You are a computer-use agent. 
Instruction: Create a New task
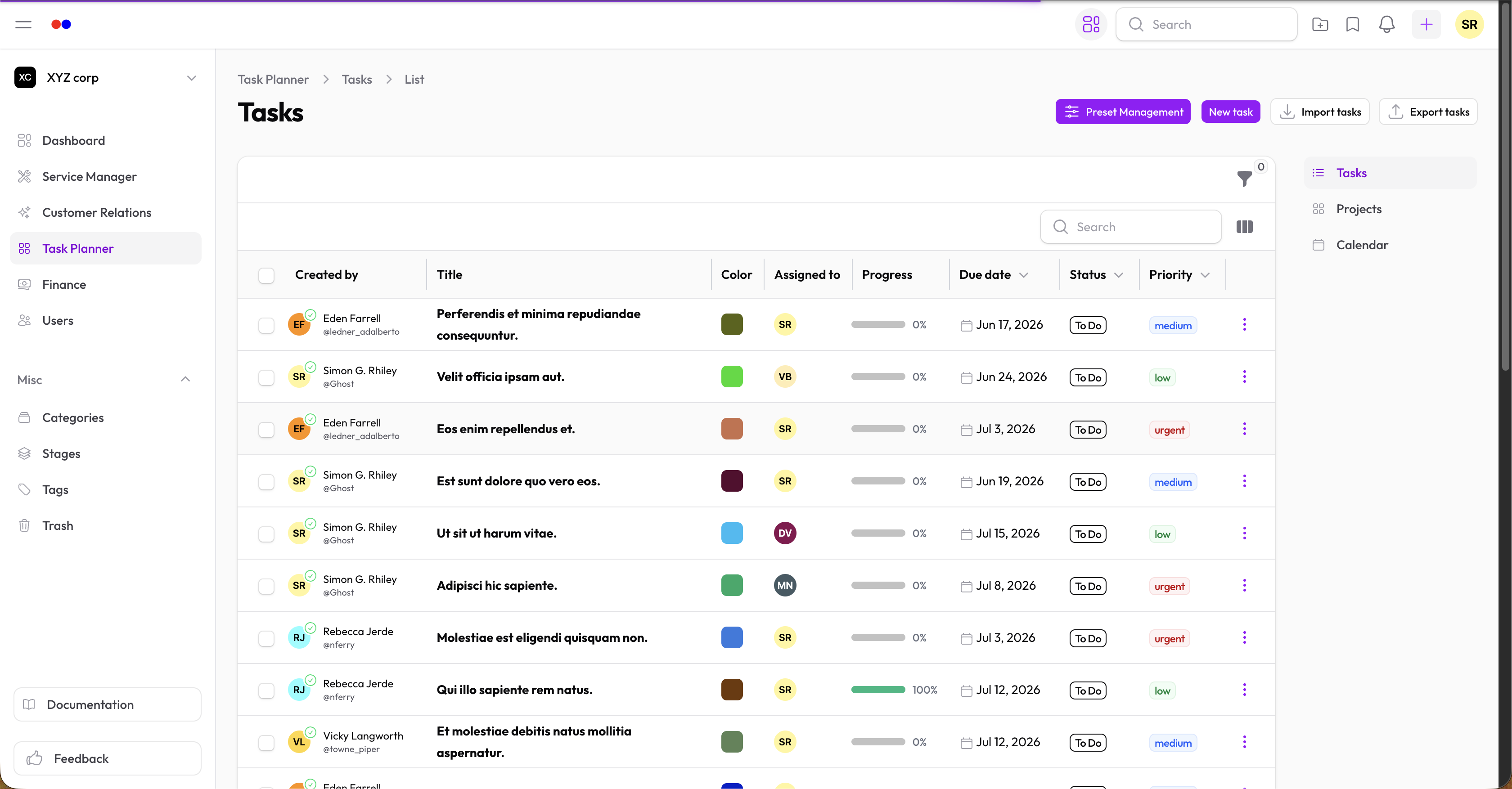click(1230, 112)
